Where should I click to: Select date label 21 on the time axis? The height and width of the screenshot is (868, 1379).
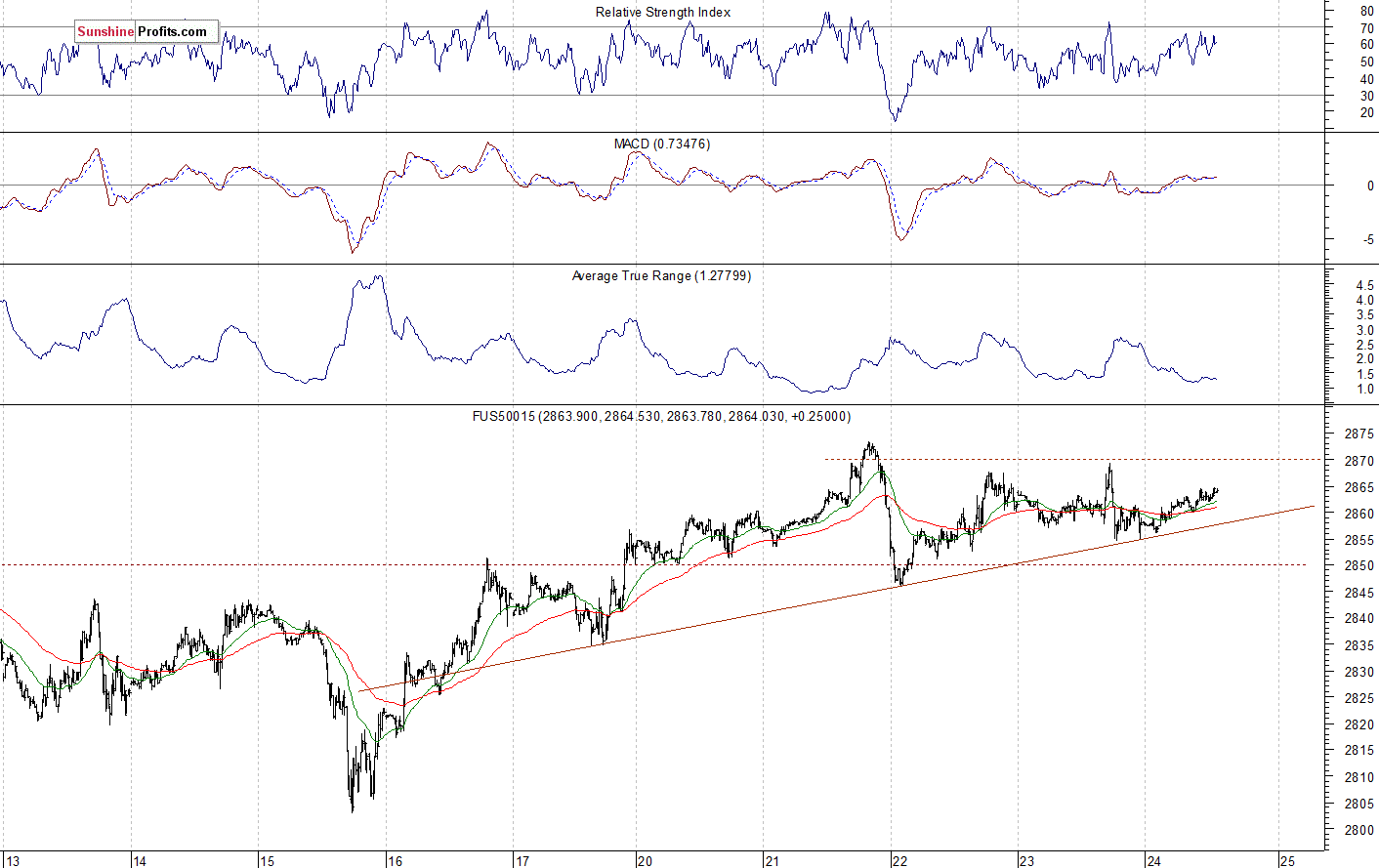pos(773,860)
